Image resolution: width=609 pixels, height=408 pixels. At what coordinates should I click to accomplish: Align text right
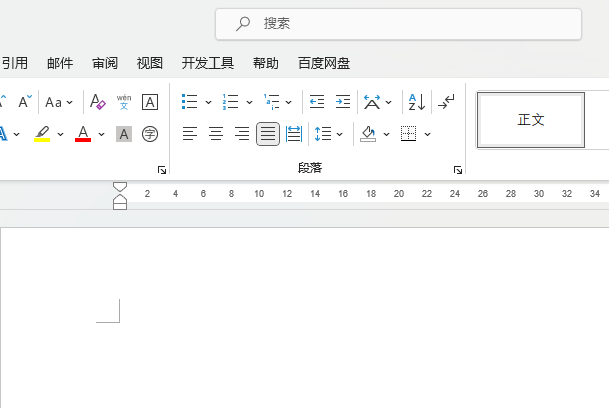click(x=242, y=134)
